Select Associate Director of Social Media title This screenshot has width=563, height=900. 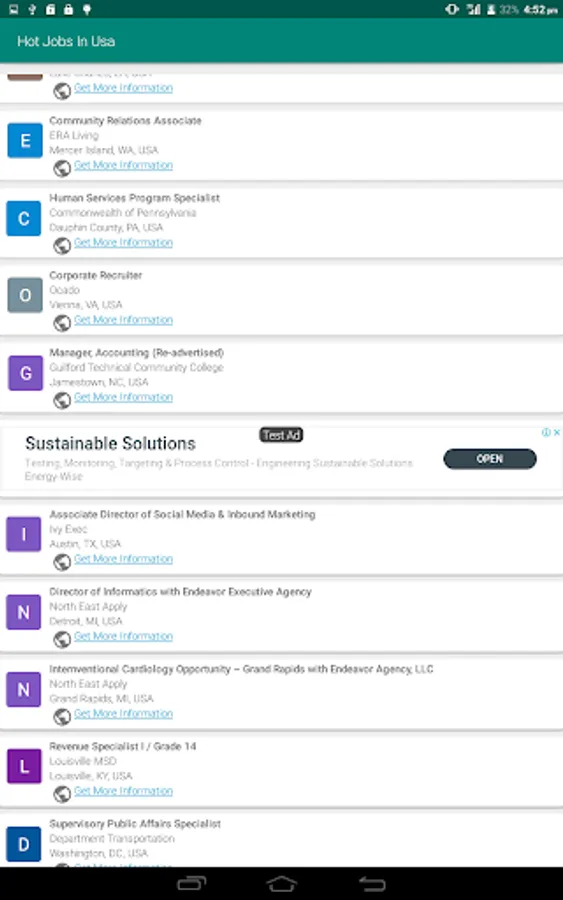pyautogui.click(x=182, y=514)
